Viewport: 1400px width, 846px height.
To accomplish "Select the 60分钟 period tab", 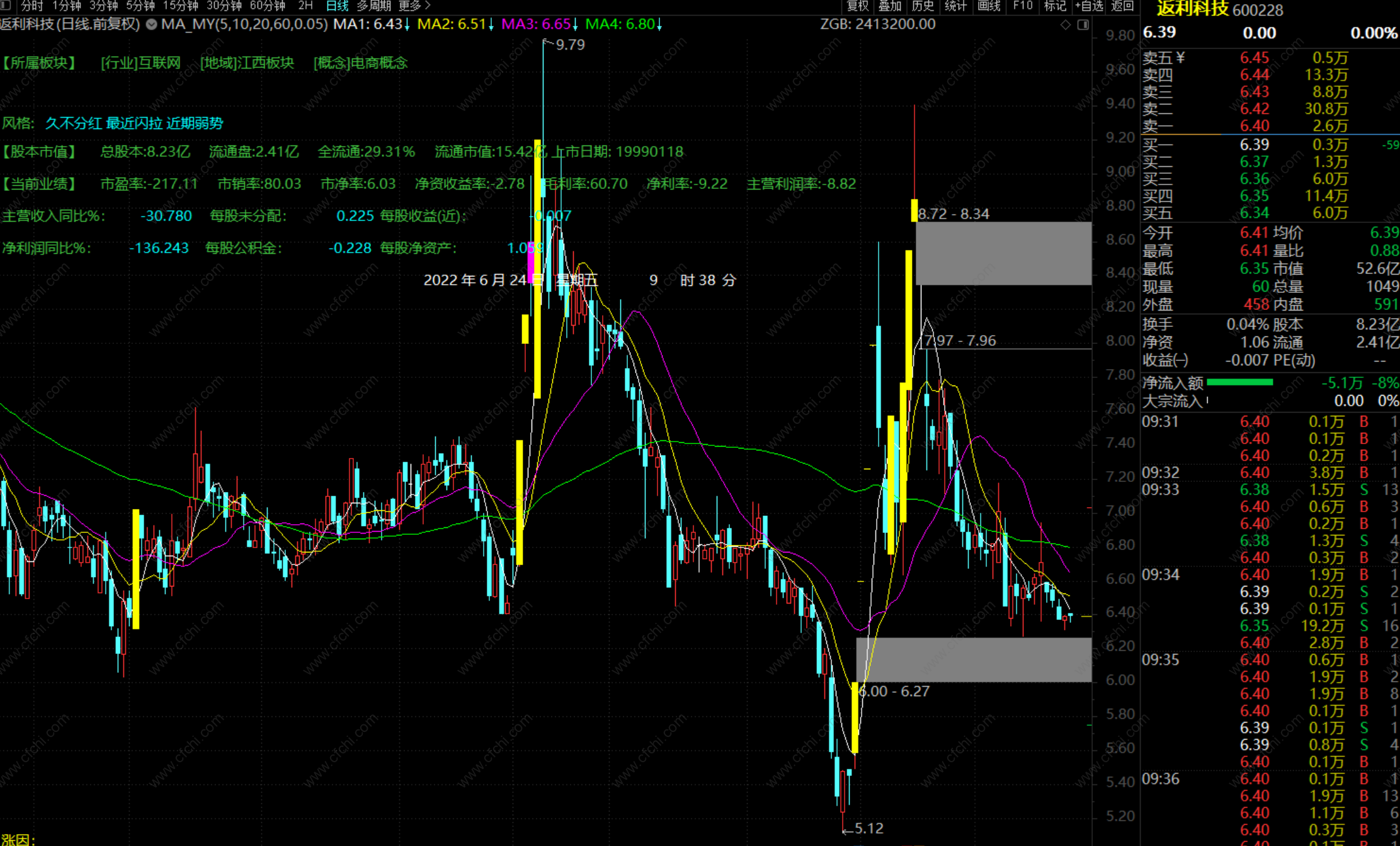I will (267, 6).
